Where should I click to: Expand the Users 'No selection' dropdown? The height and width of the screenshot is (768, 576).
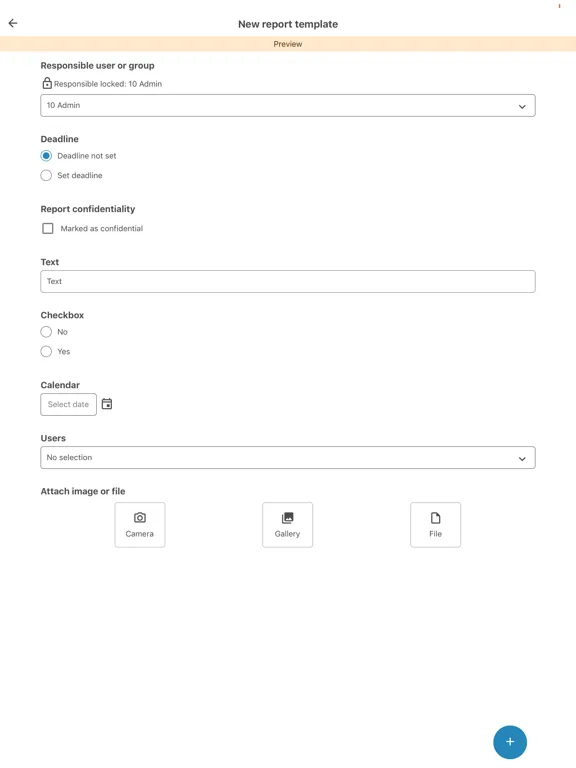pos(288,457)
